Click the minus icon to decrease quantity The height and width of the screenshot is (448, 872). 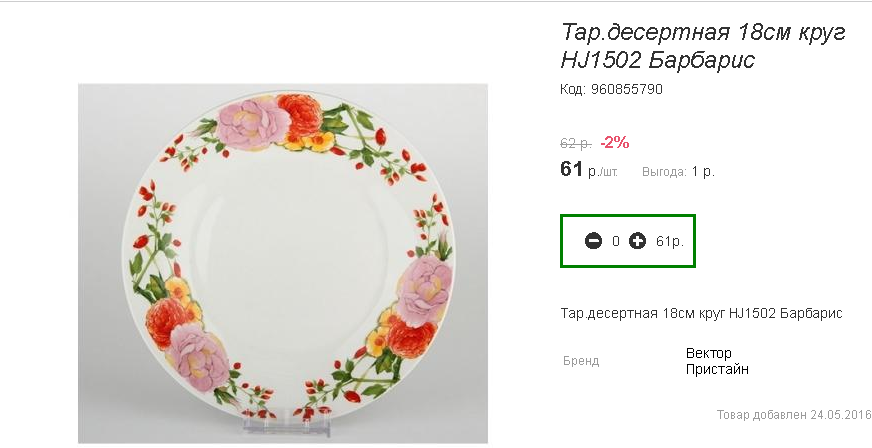[593, 241]
